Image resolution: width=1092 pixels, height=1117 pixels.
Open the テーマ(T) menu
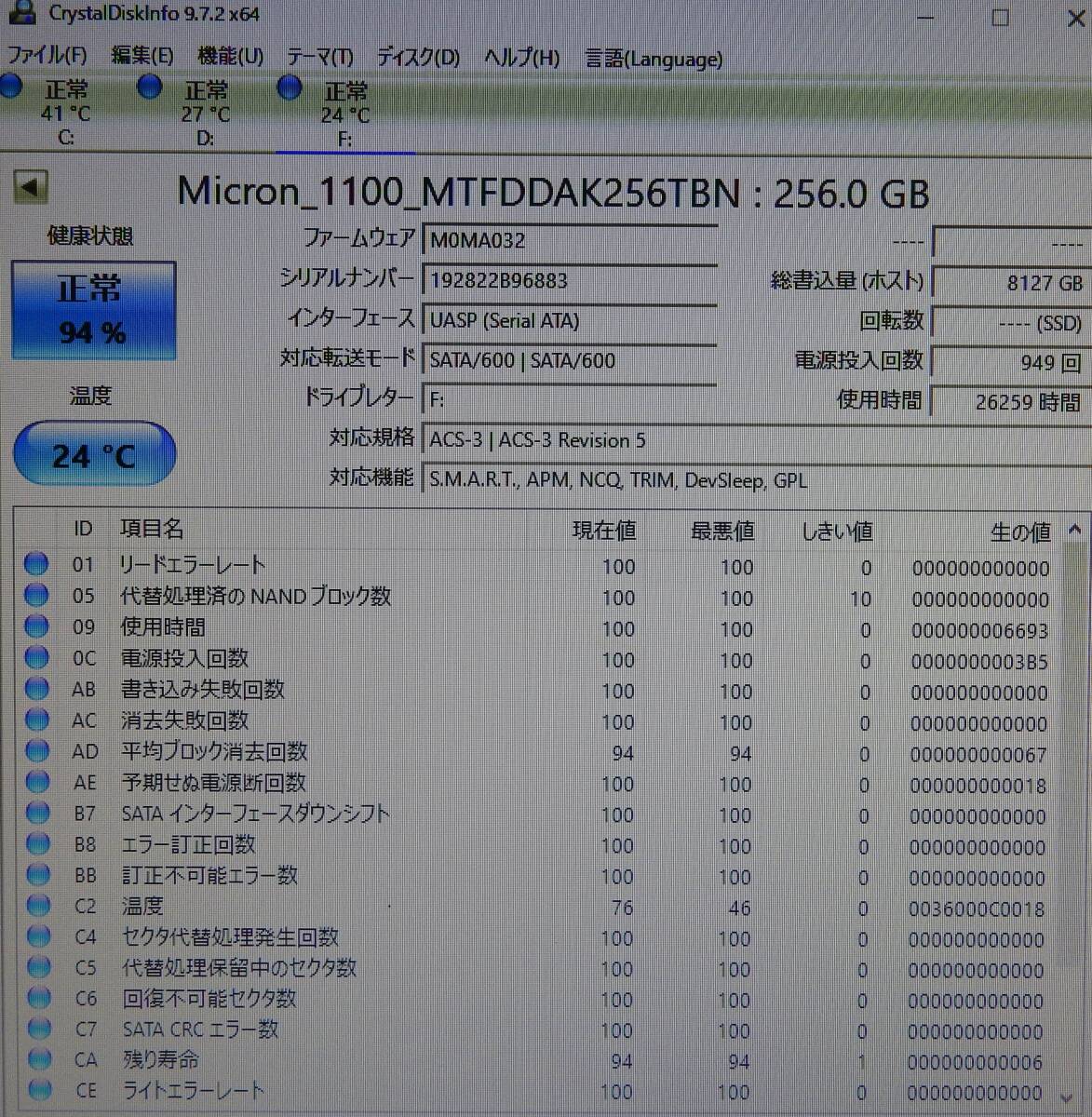[319, 58]
